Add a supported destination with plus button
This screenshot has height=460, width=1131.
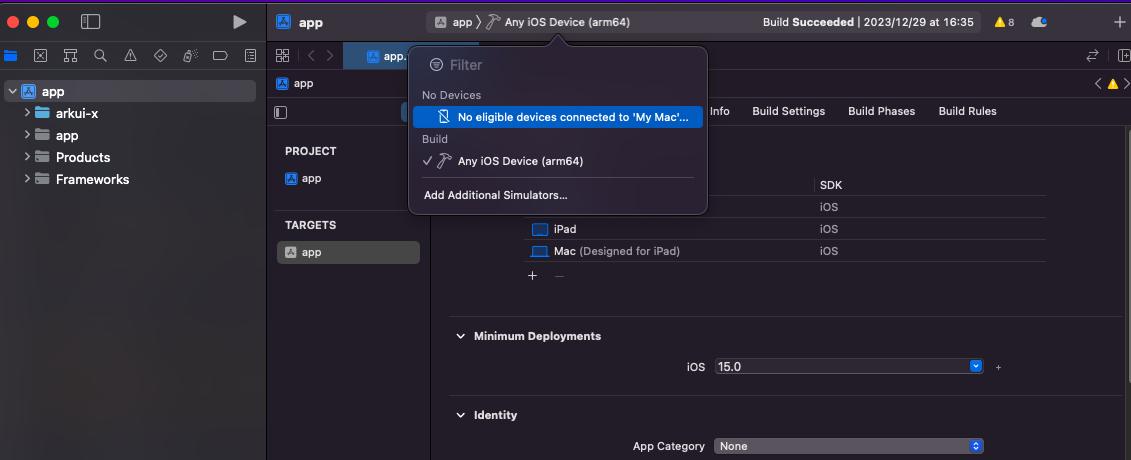[532, 275]
